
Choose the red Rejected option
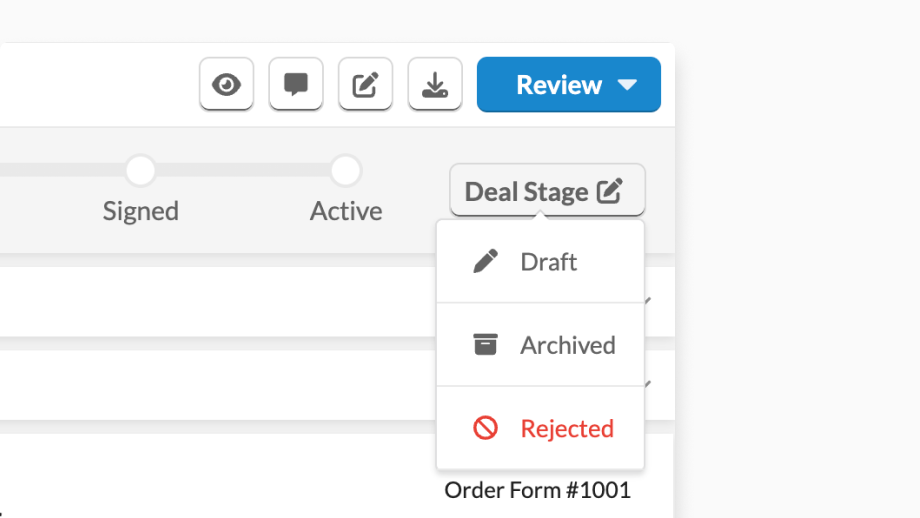tap(540, 428)
